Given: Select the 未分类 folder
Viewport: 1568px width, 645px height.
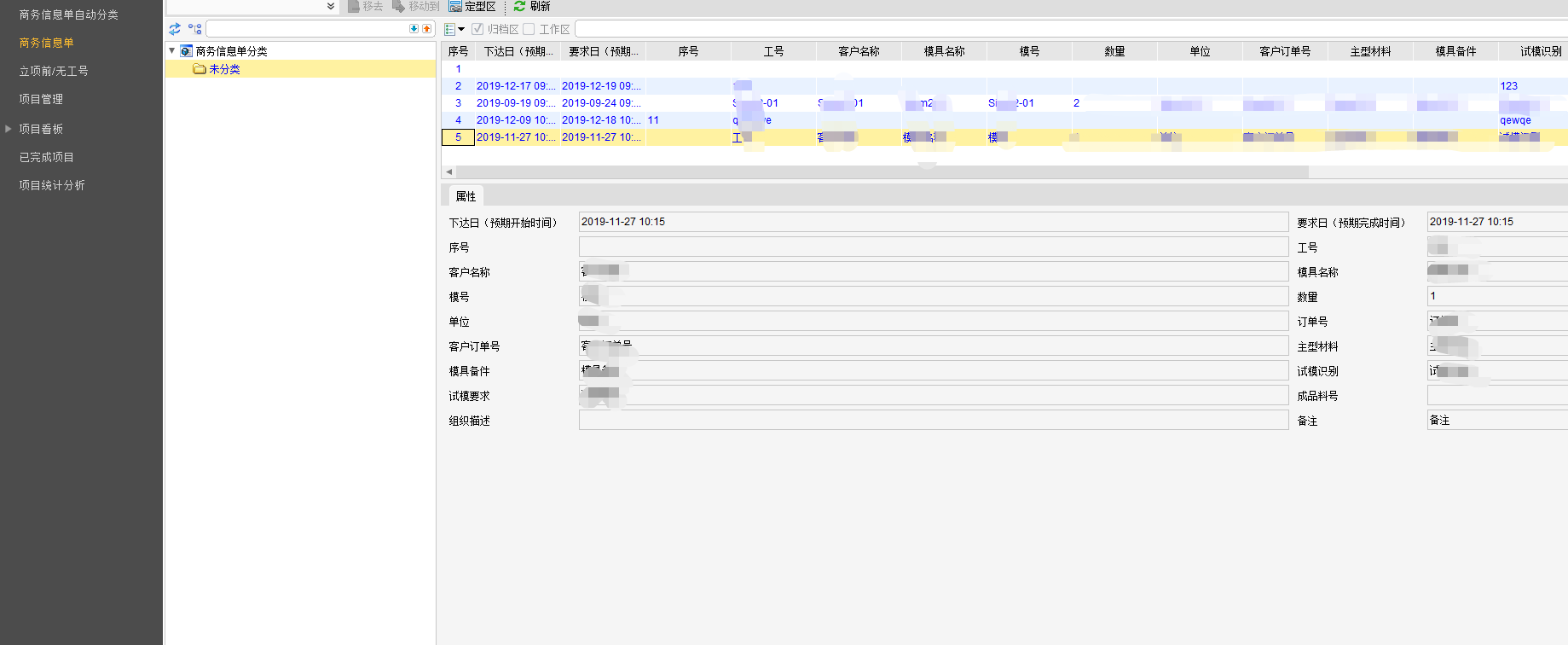Looking at the screenshot, I should pyautogui.click(x=224, y=69).
